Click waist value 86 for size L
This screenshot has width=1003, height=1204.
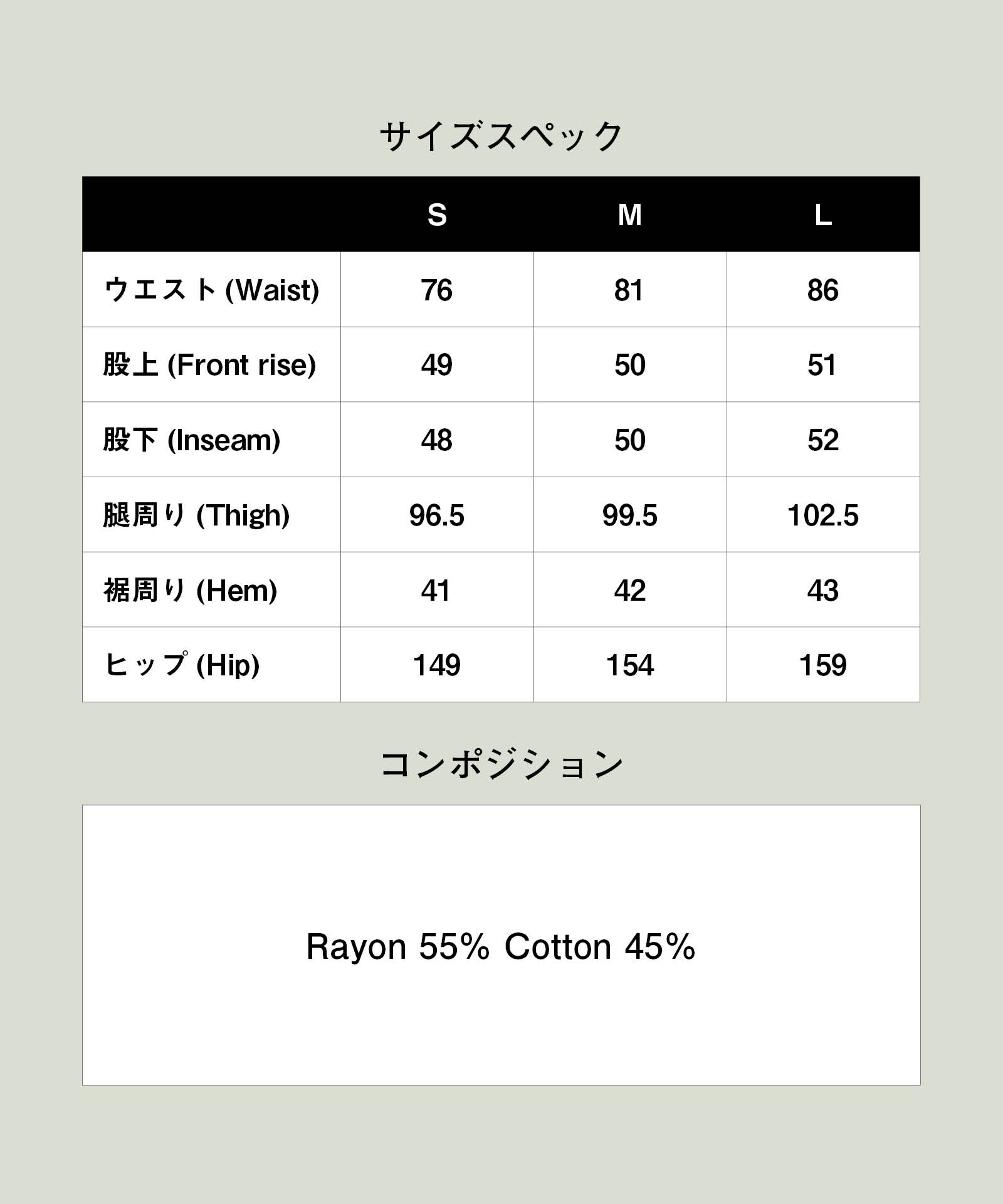(823, 290)
